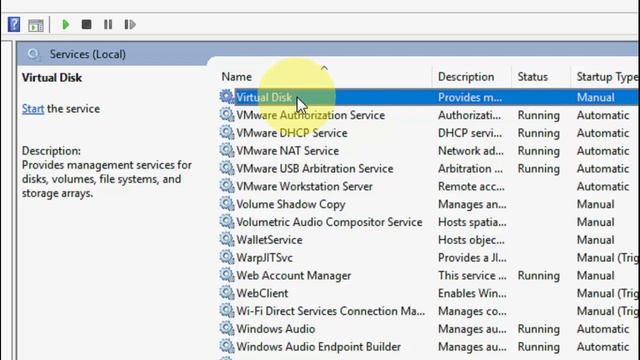Start the service with green play icon
This screenshot has height=360, width=640.
point(65,25)
